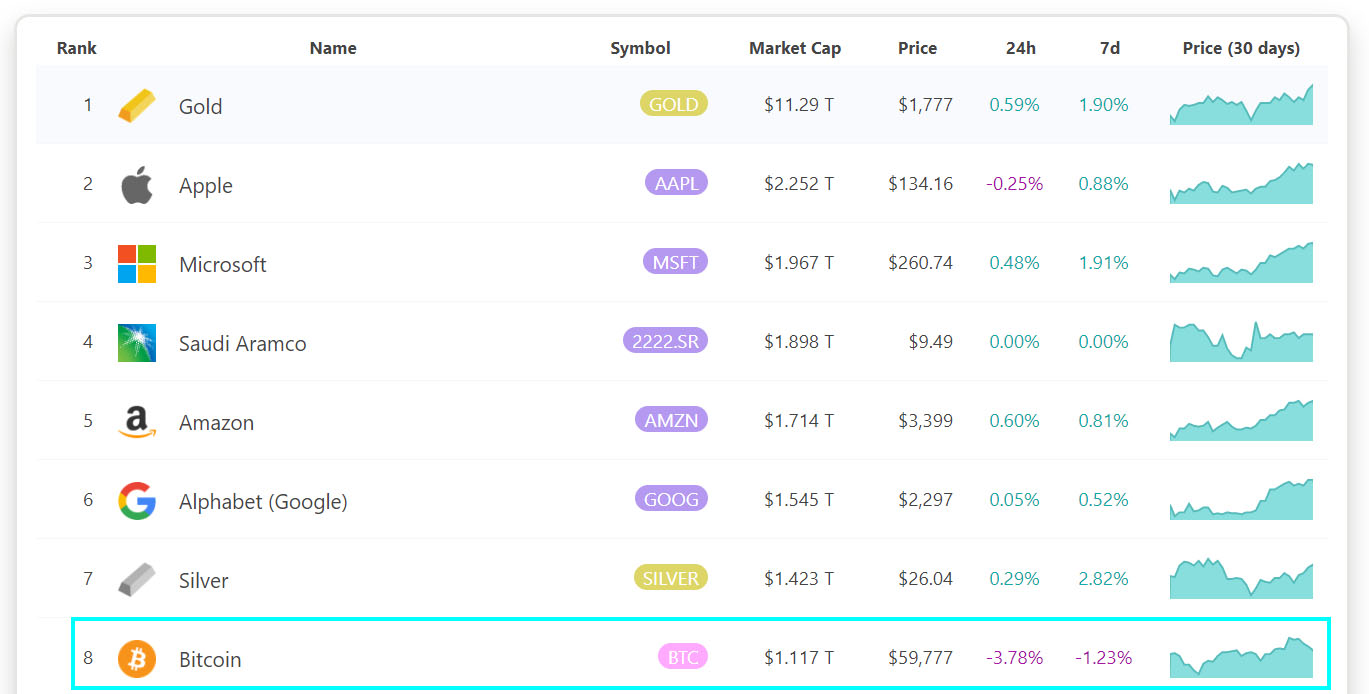Click the yellow SILVER symbol badge
Viewport: 1369px width, 694px height.
(670, 577)
